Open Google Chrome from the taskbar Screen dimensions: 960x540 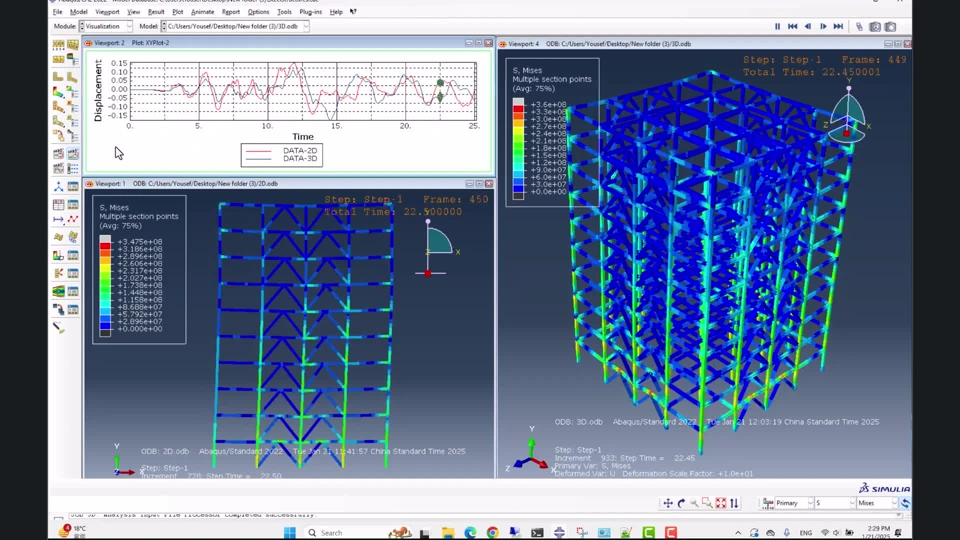[x=492, y=533]
